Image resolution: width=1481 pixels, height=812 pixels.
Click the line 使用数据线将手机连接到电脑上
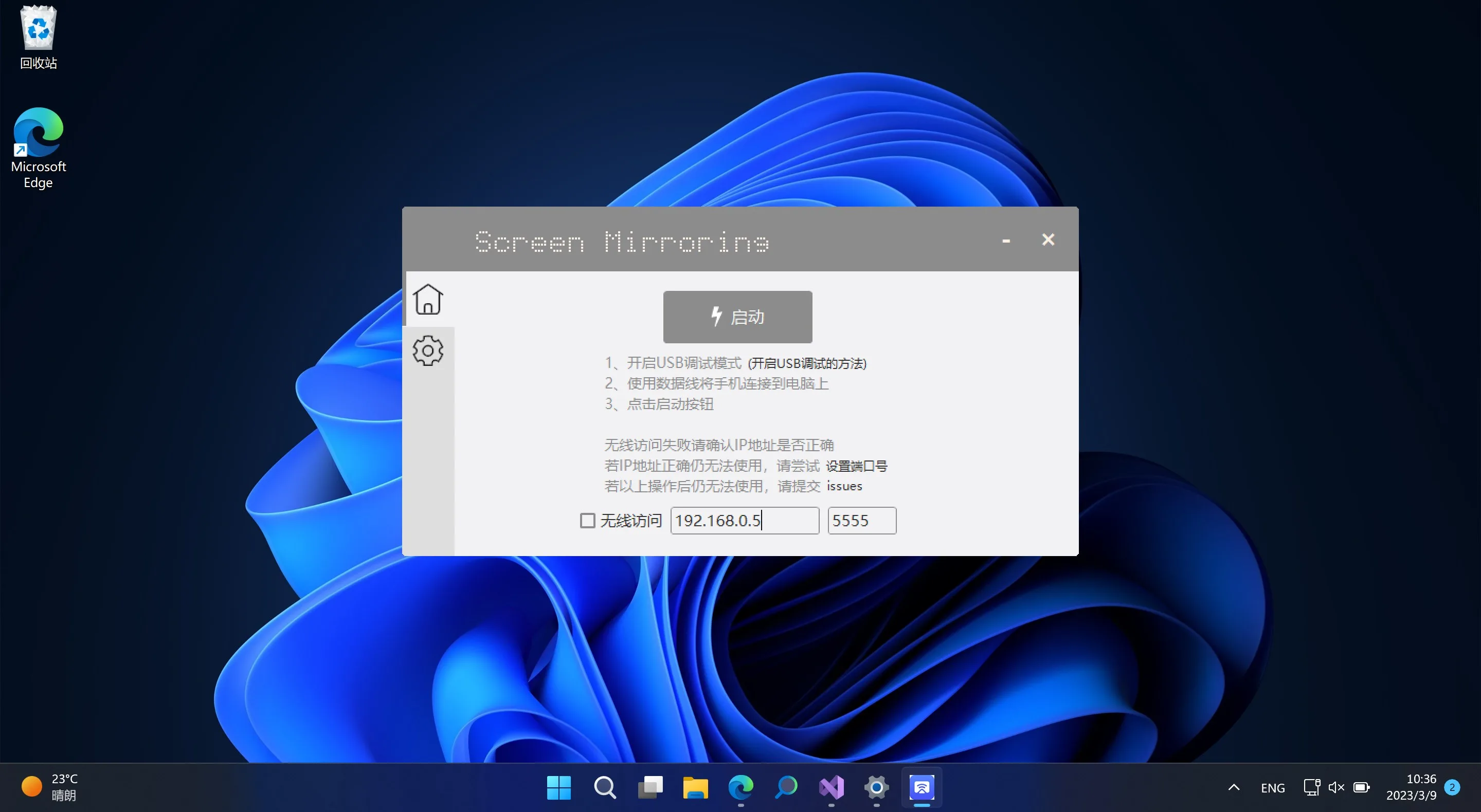pos(716,383)
